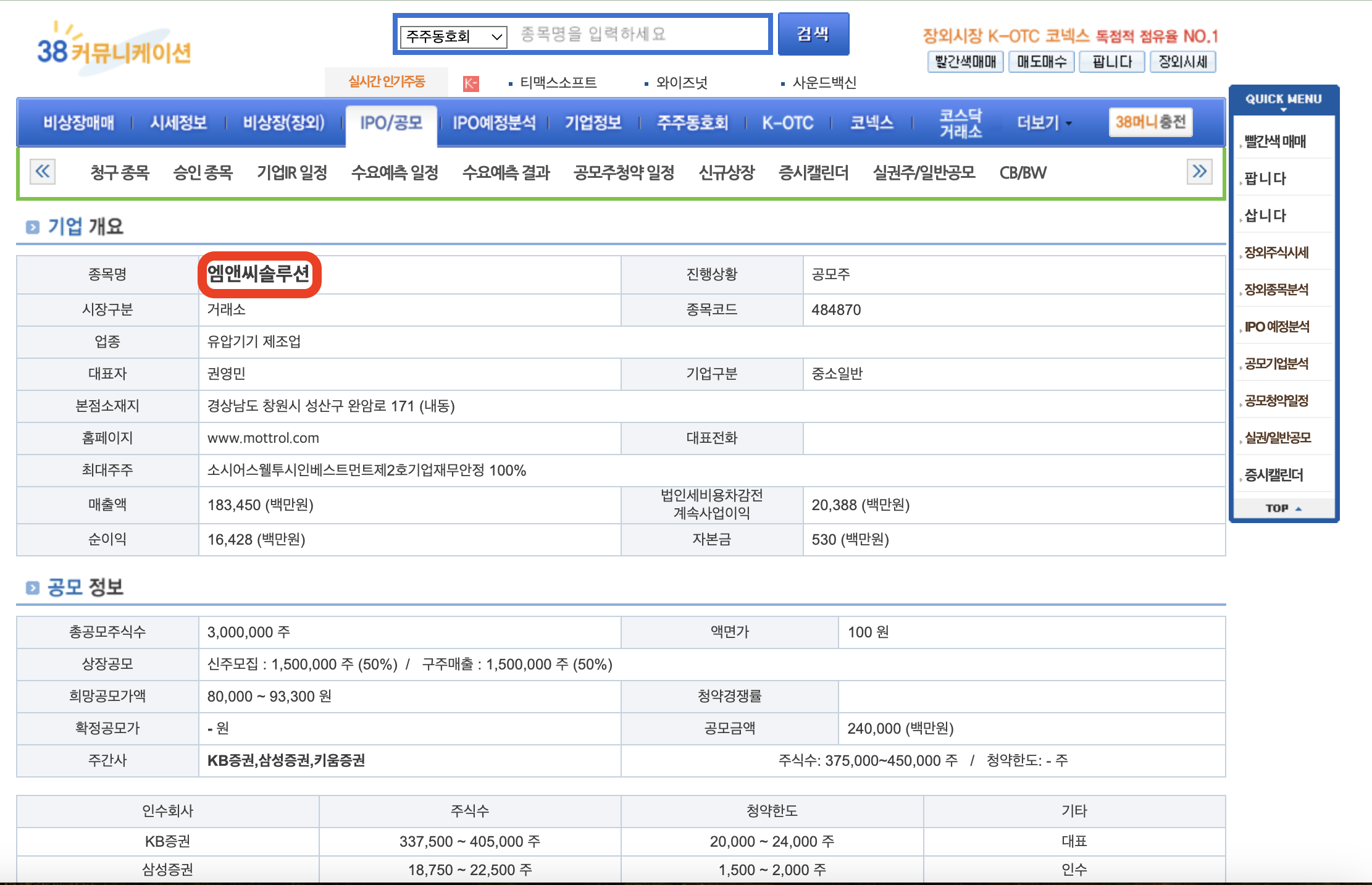The image size is (1372, 885).
Task: Click the 매도매수 button
Action: 1042,62
